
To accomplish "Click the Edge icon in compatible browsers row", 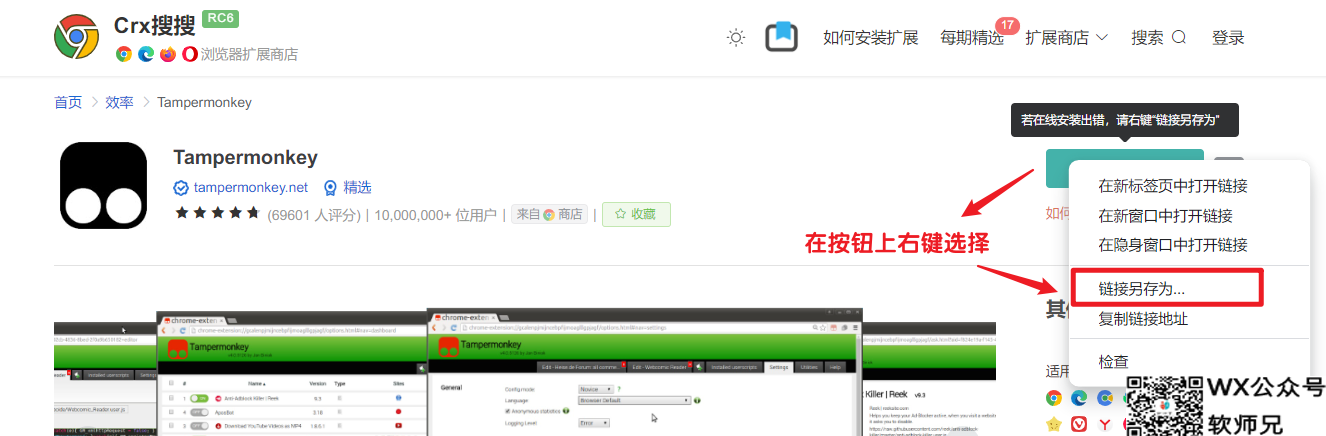I will pyautogui.click(x=1079, y=397).
